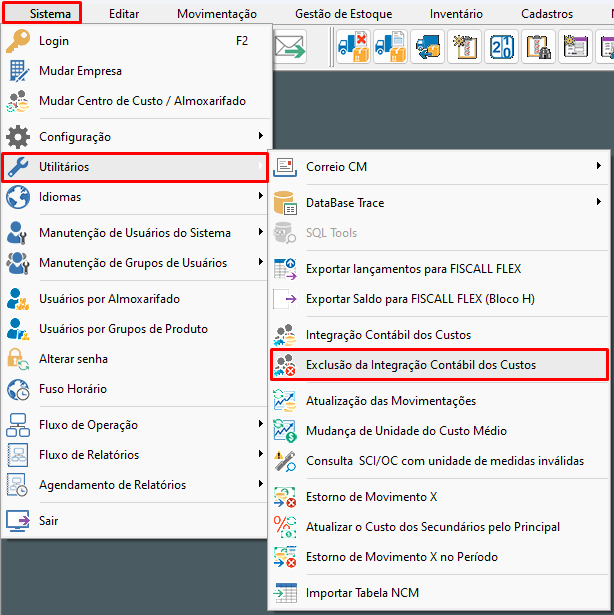
Task: Open the Movimentação menu
Action: (x=217, y=14)
